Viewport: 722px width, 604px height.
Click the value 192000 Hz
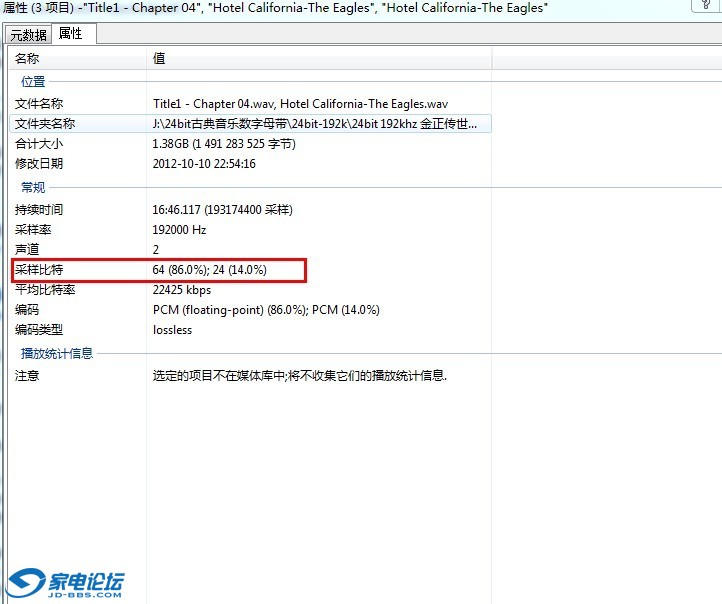click(x=179, y=229)
